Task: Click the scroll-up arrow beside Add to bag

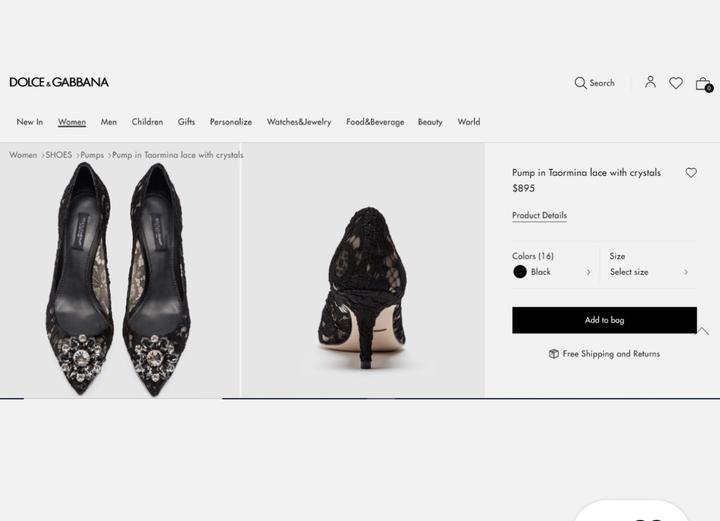Action: pyautogui.click(x=703, y=331)
